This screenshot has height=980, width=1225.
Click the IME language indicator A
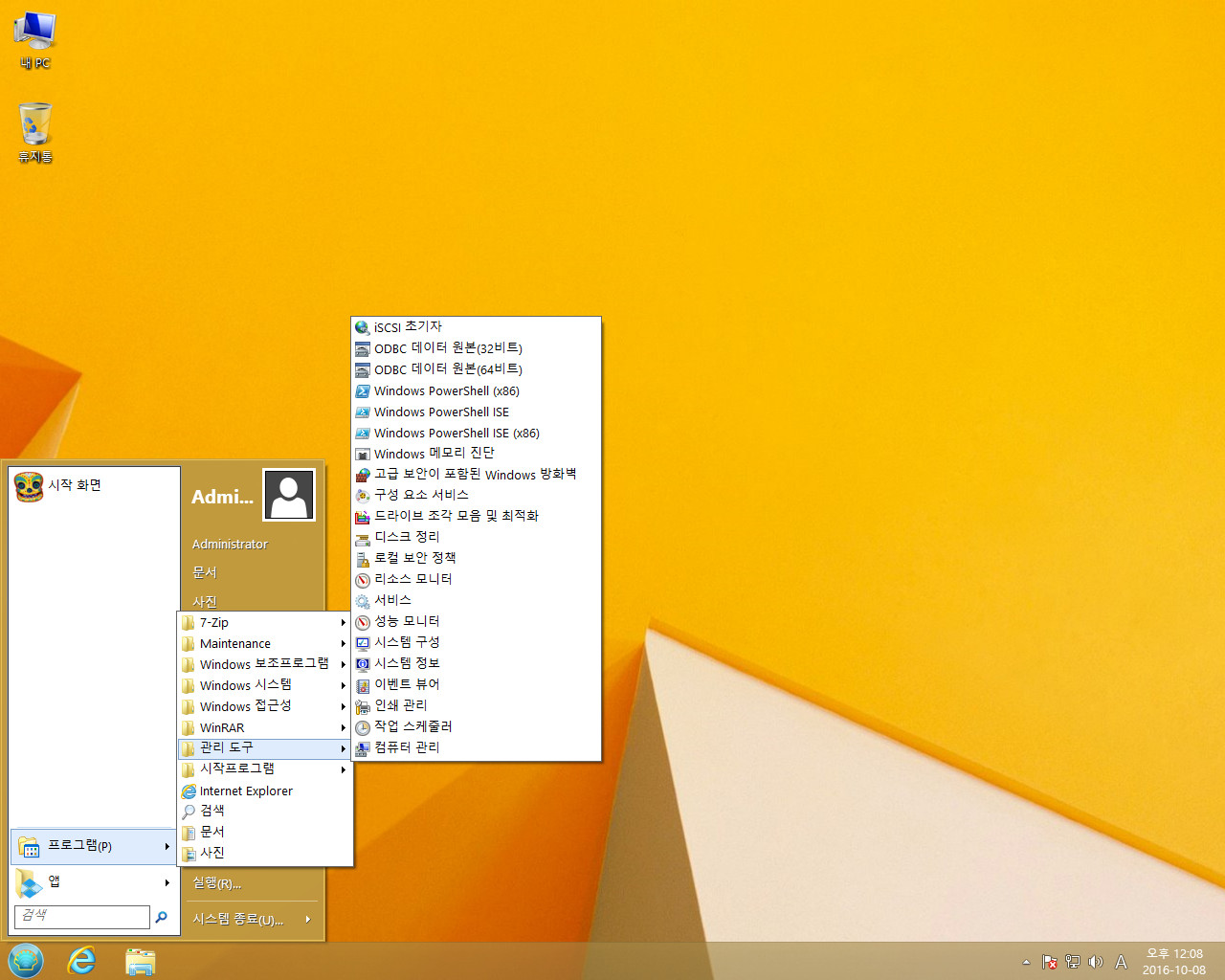pyautogui.click(x=1121, y=962)
